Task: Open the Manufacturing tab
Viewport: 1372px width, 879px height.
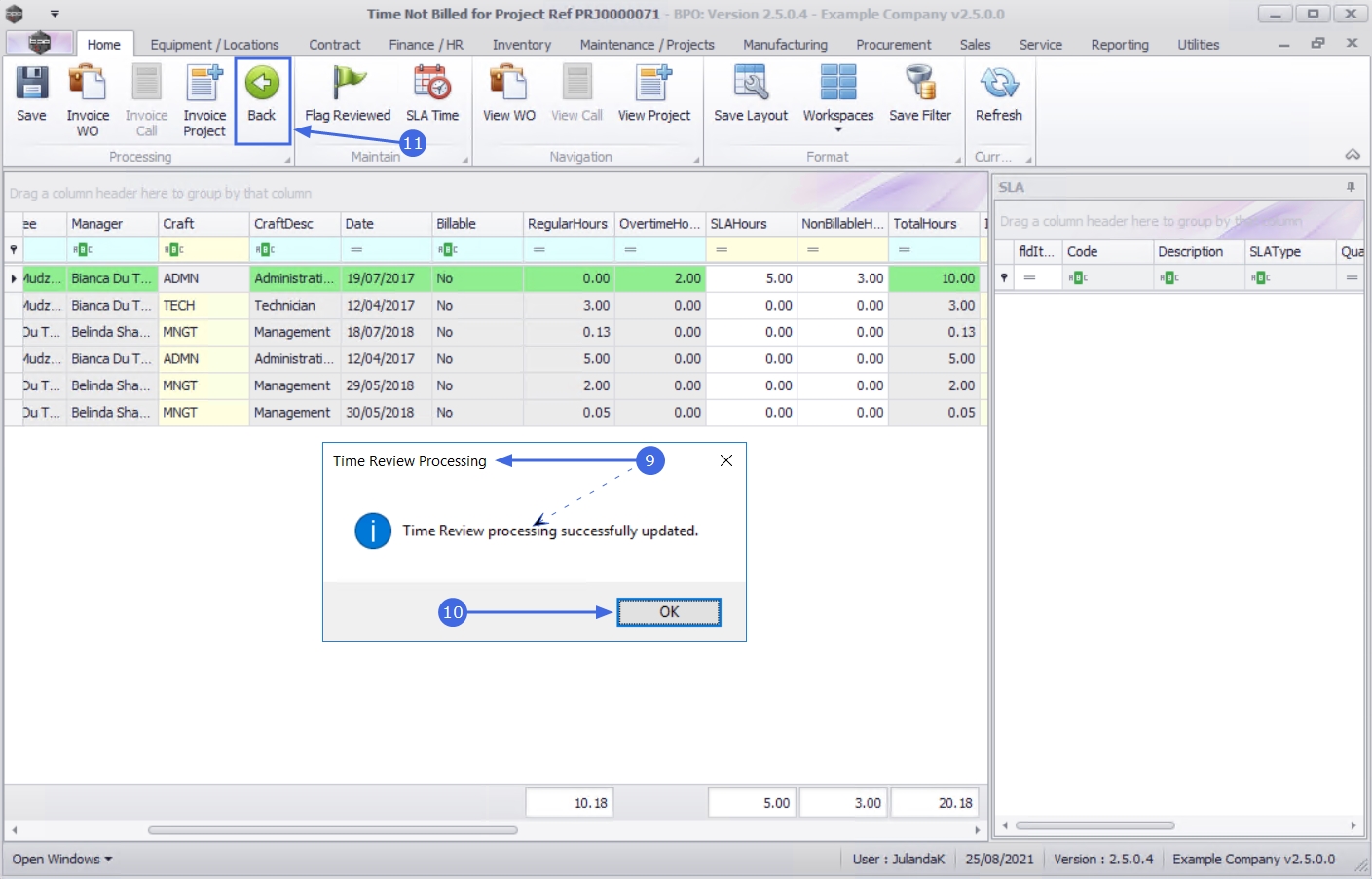Action: (786, 45)
